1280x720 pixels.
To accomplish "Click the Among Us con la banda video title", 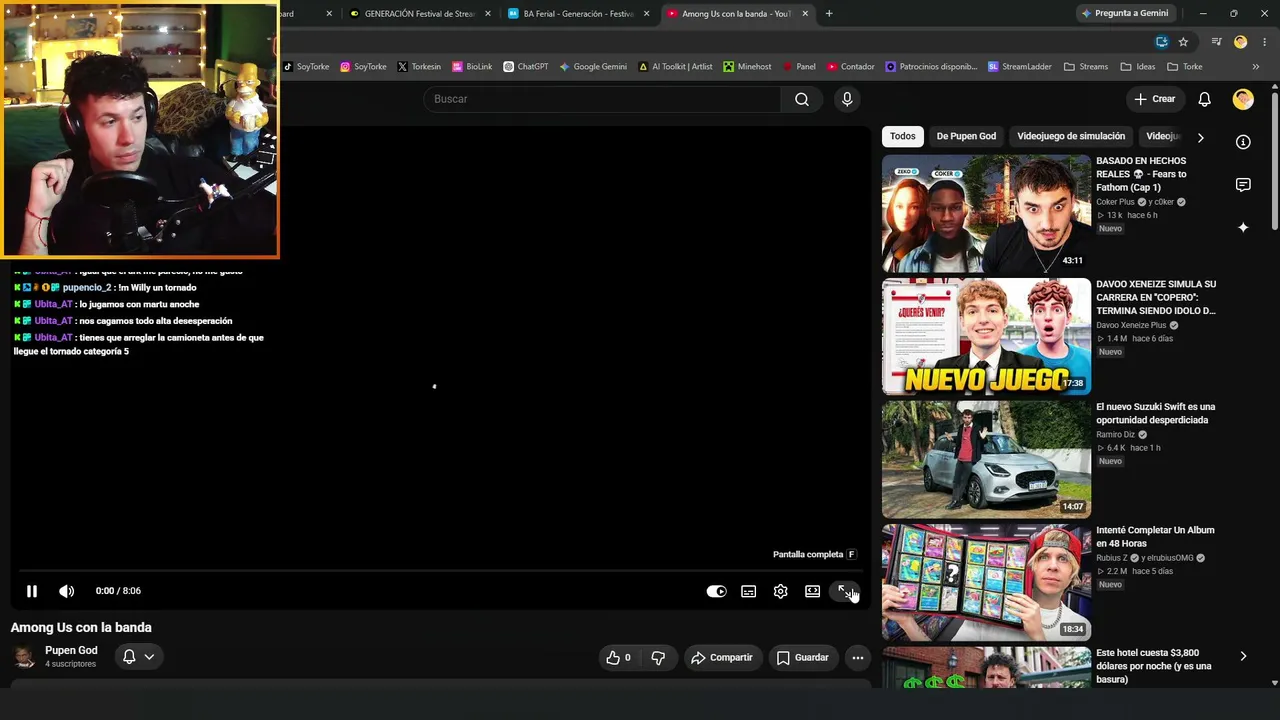I will tap(81, 628).
